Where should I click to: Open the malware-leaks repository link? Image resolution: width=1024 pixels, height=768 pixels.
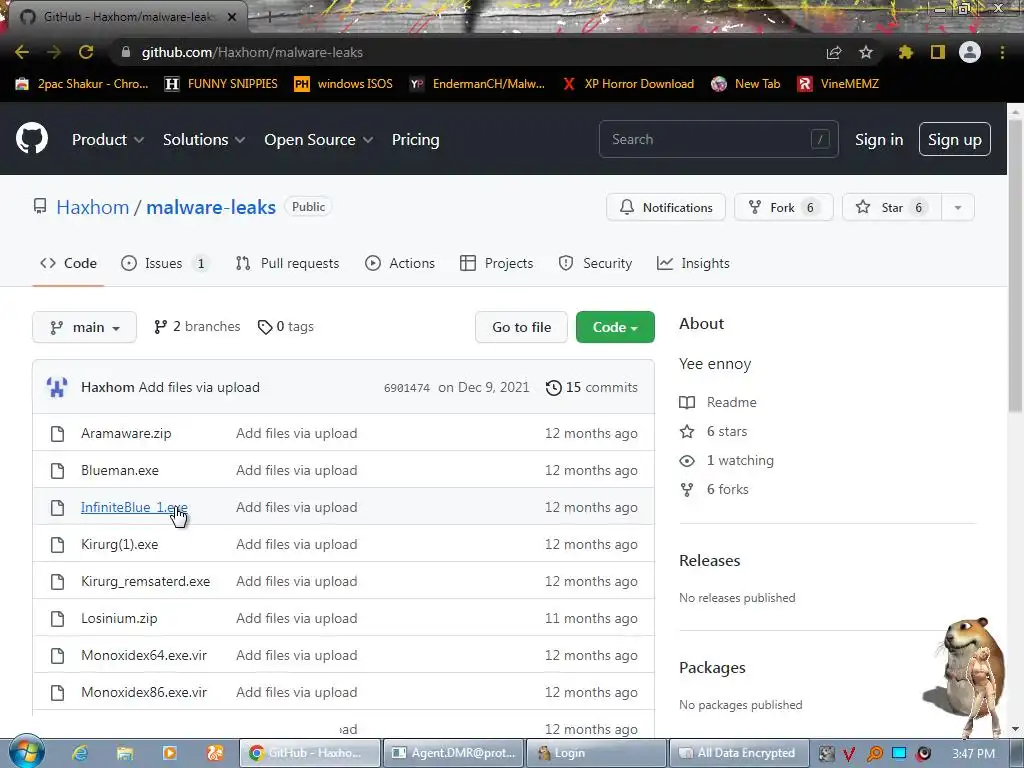(x=211, y=207)
